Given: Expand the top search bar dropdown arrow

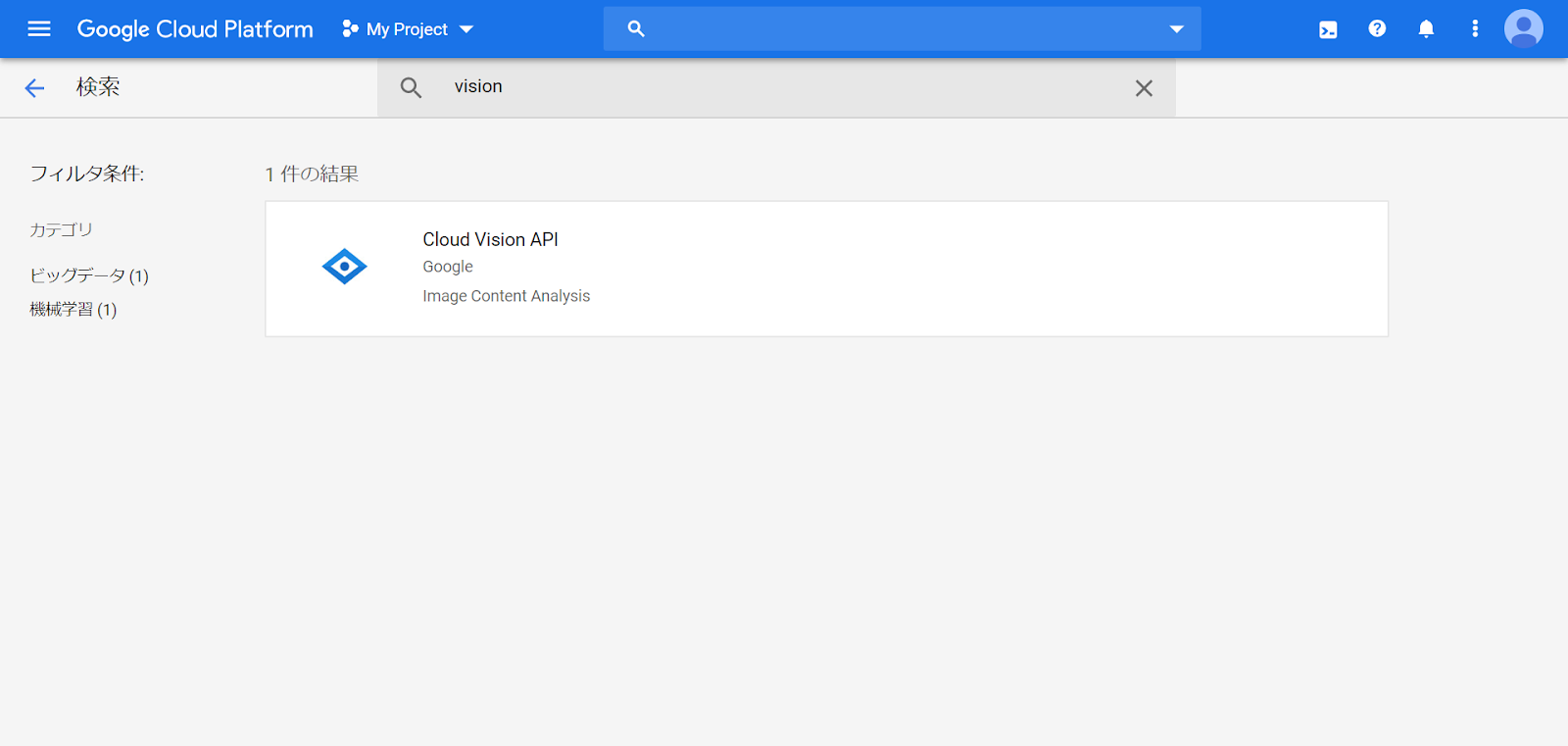Looking at the screenshot, I should pos(1177,29).
